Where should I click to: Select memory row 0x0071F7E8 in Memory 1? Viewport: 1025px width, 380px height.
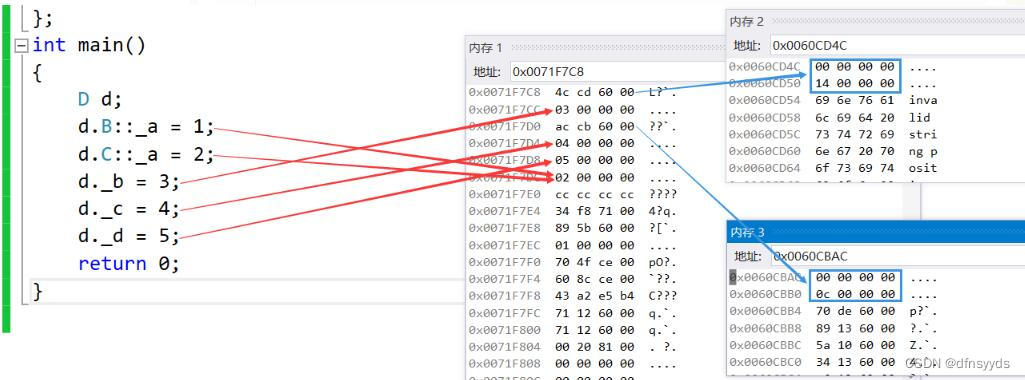coord(573,228)
